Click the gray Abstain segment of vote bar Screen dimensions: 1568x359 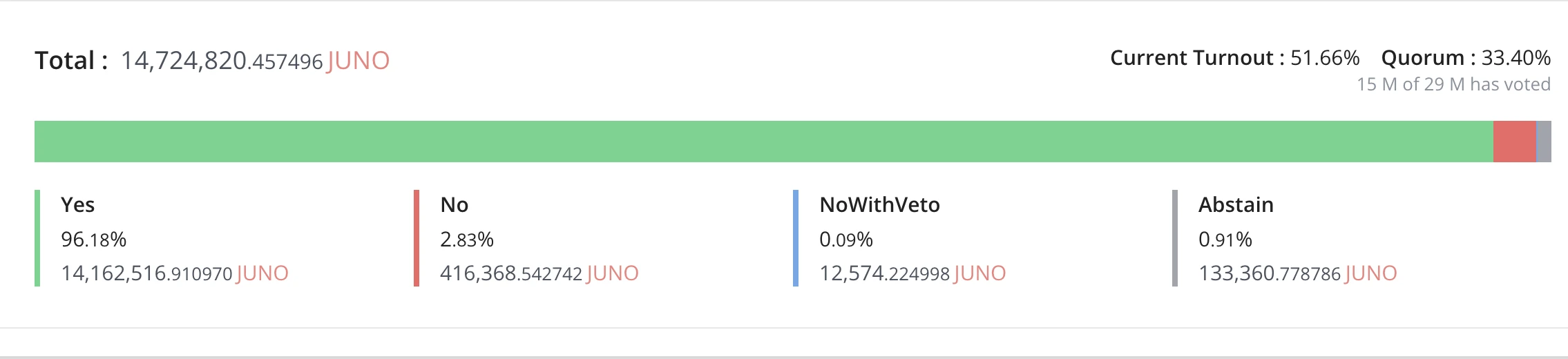tap(1544, 142)
